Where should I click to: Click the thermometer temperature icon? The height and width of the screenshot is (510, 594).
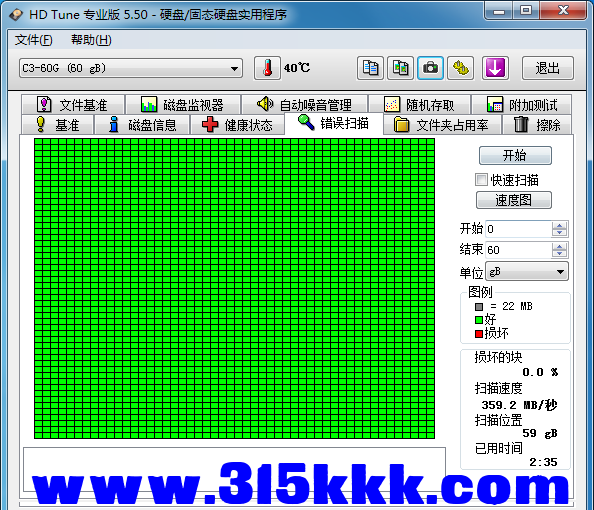[267, 68]
